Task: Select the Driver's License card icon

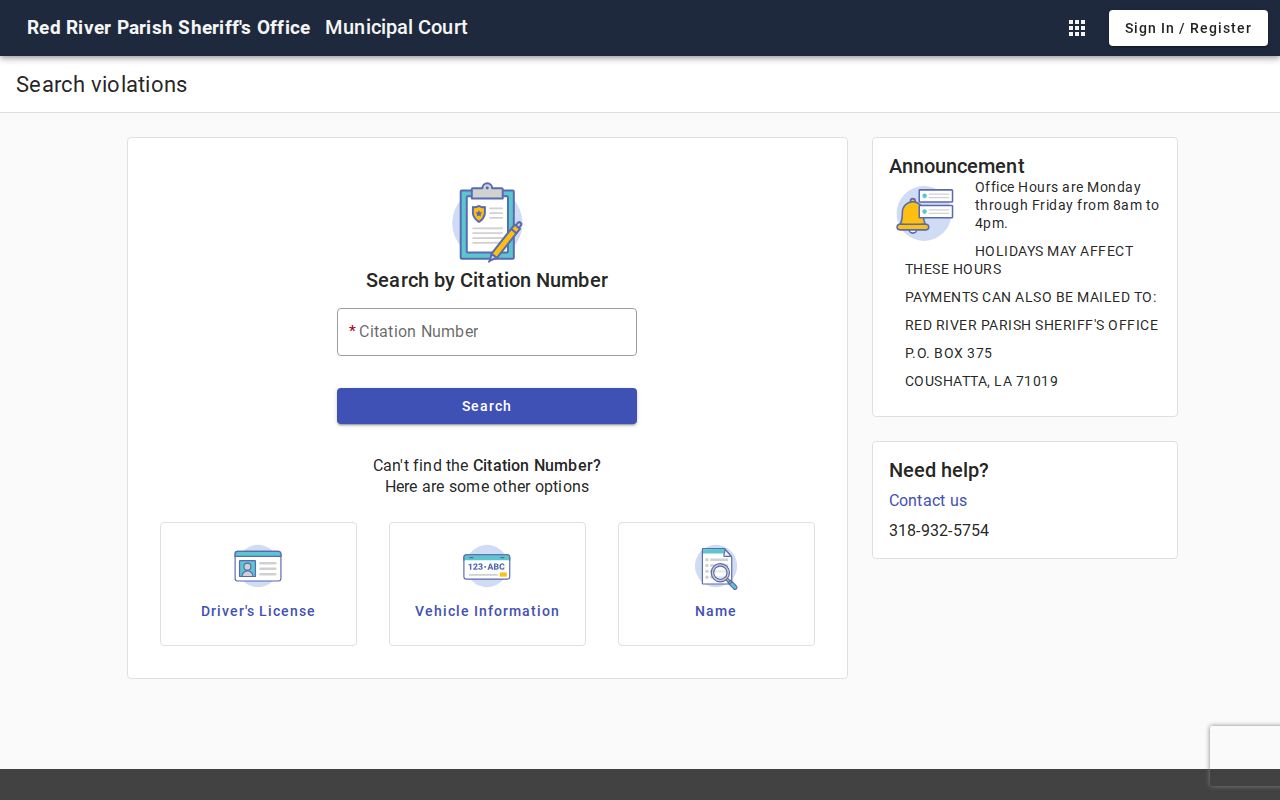Action: 258,566
